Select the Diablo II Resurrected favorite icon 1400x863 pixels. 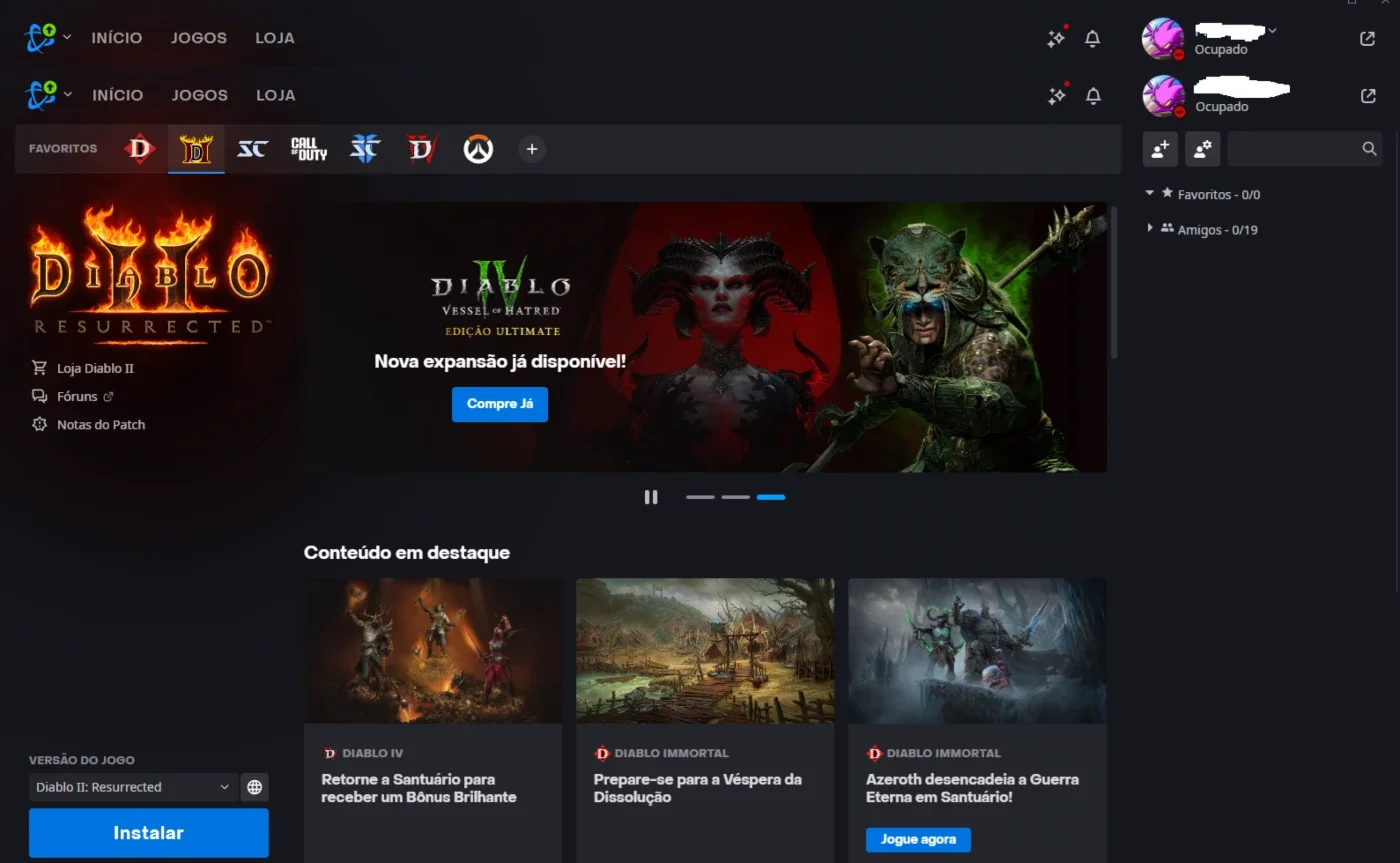pyautogui.click(x=196, y=149)
